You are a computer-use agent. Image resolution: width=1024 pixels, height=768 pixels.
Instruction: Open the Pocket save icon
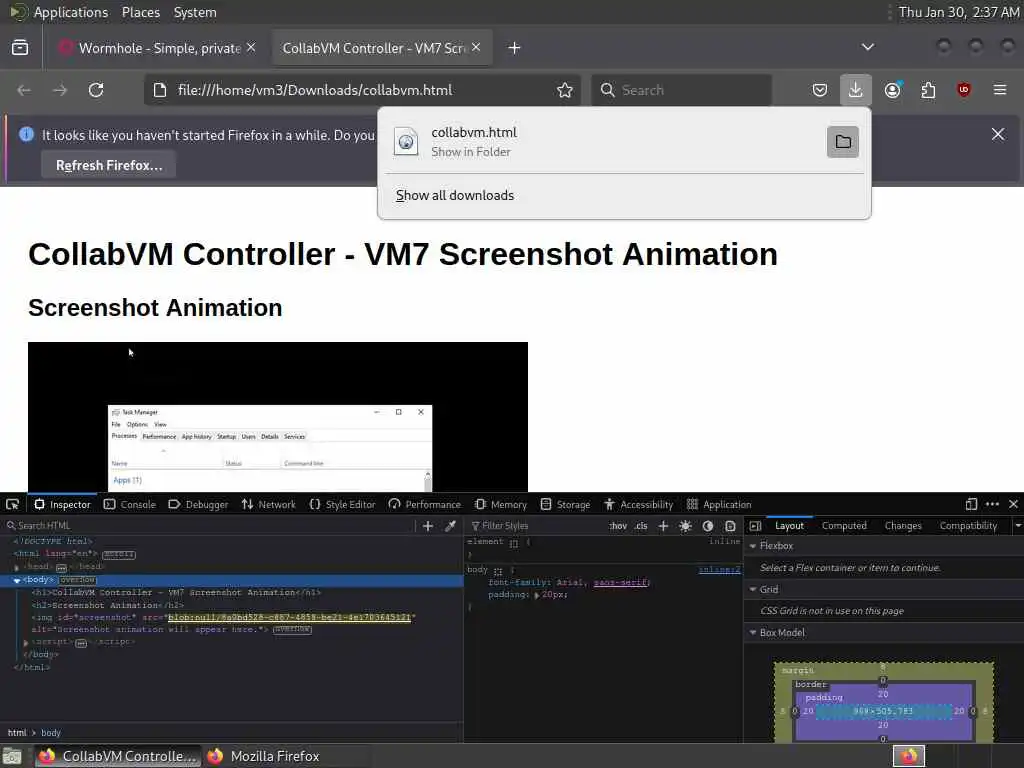tap(820, 90)
